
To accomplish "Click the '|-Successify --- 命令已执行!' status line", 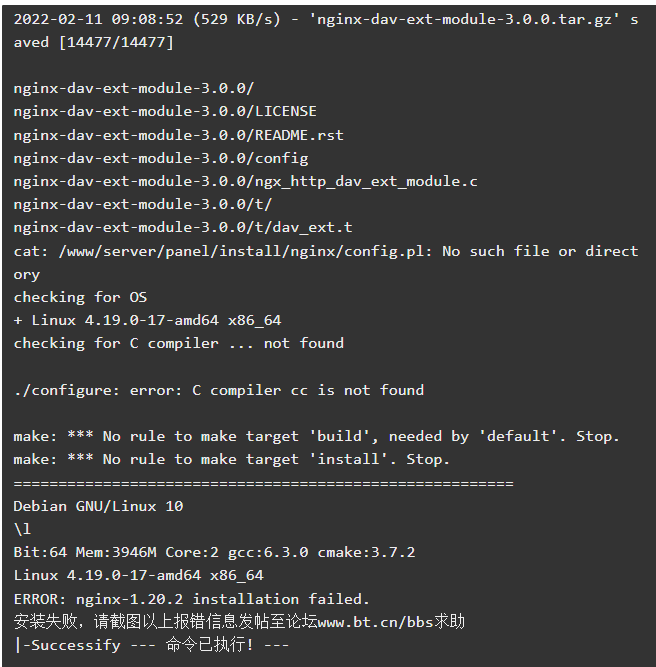I will click(151, 645).
